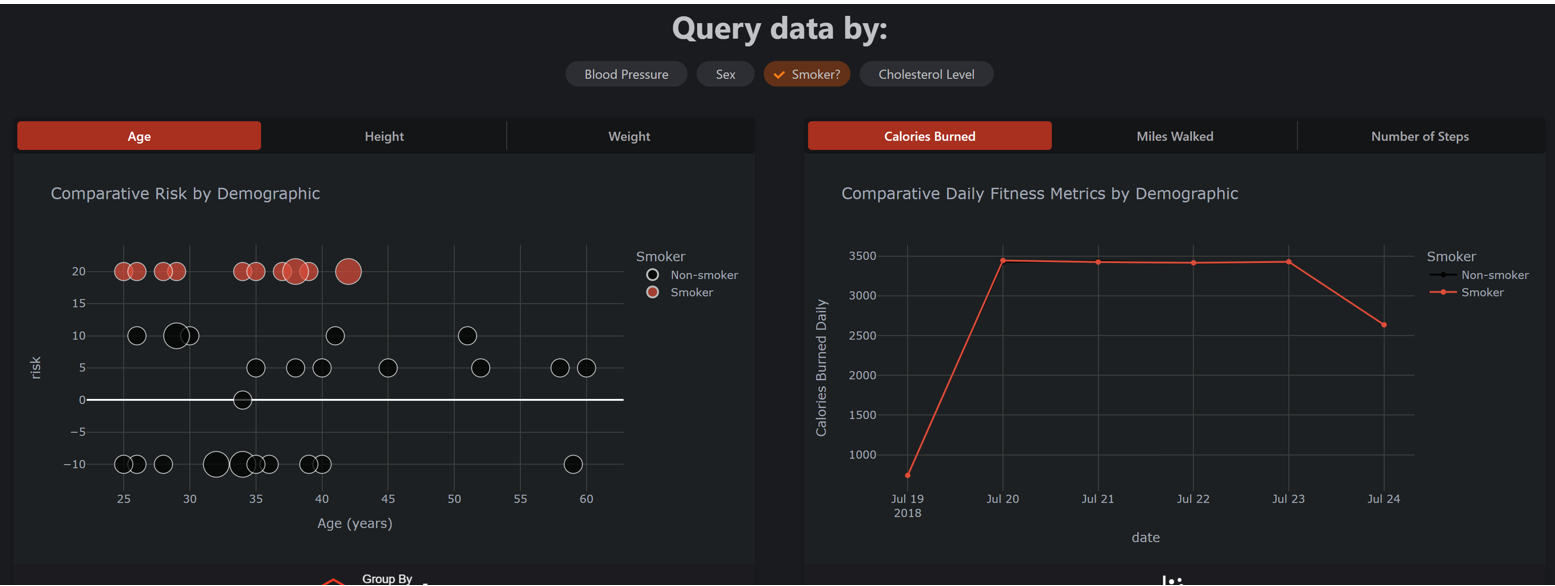Image resolution: width=1555 pixels, height=586 pixels.
Task: Click the Group By label below risk chart
Action: click(386, 579)
